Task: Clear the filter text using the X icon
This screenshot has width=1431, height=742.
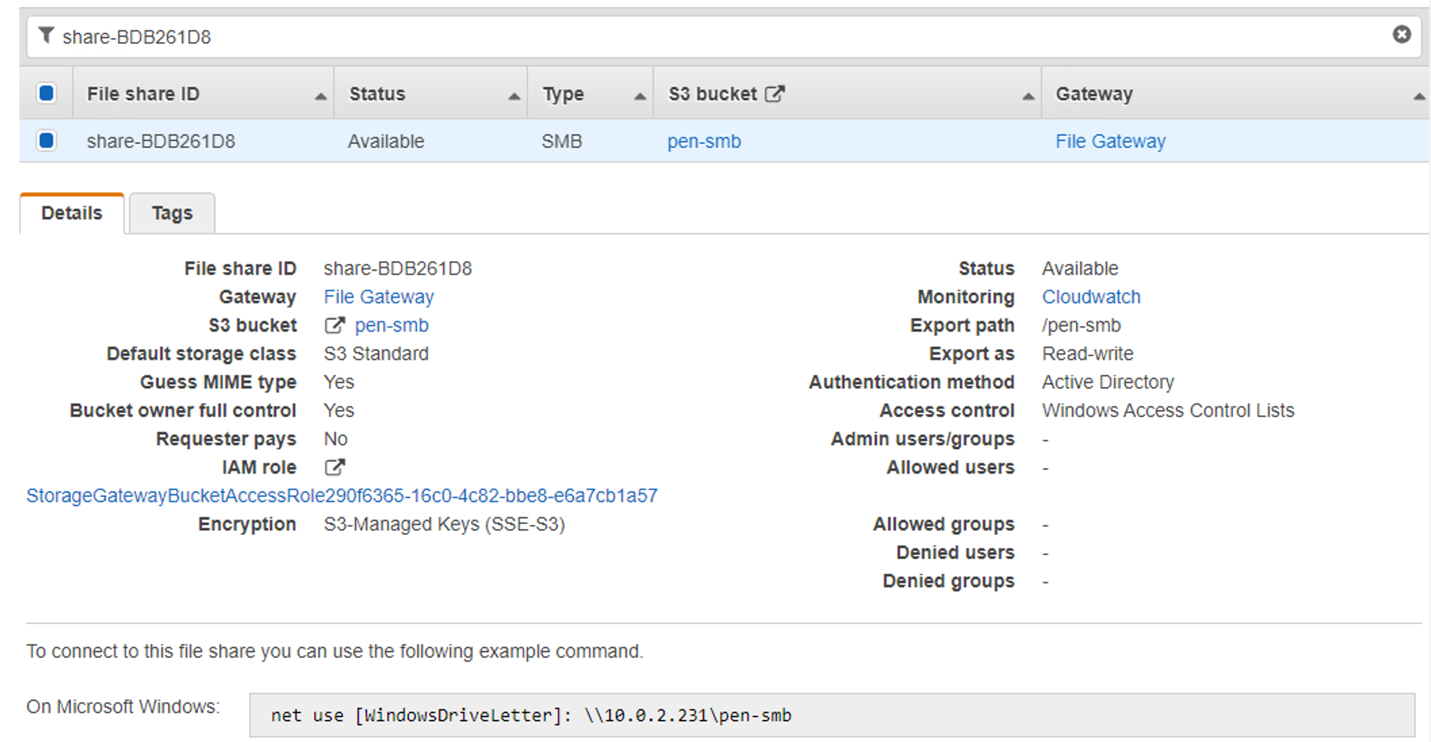Action: pos(1400,34)
